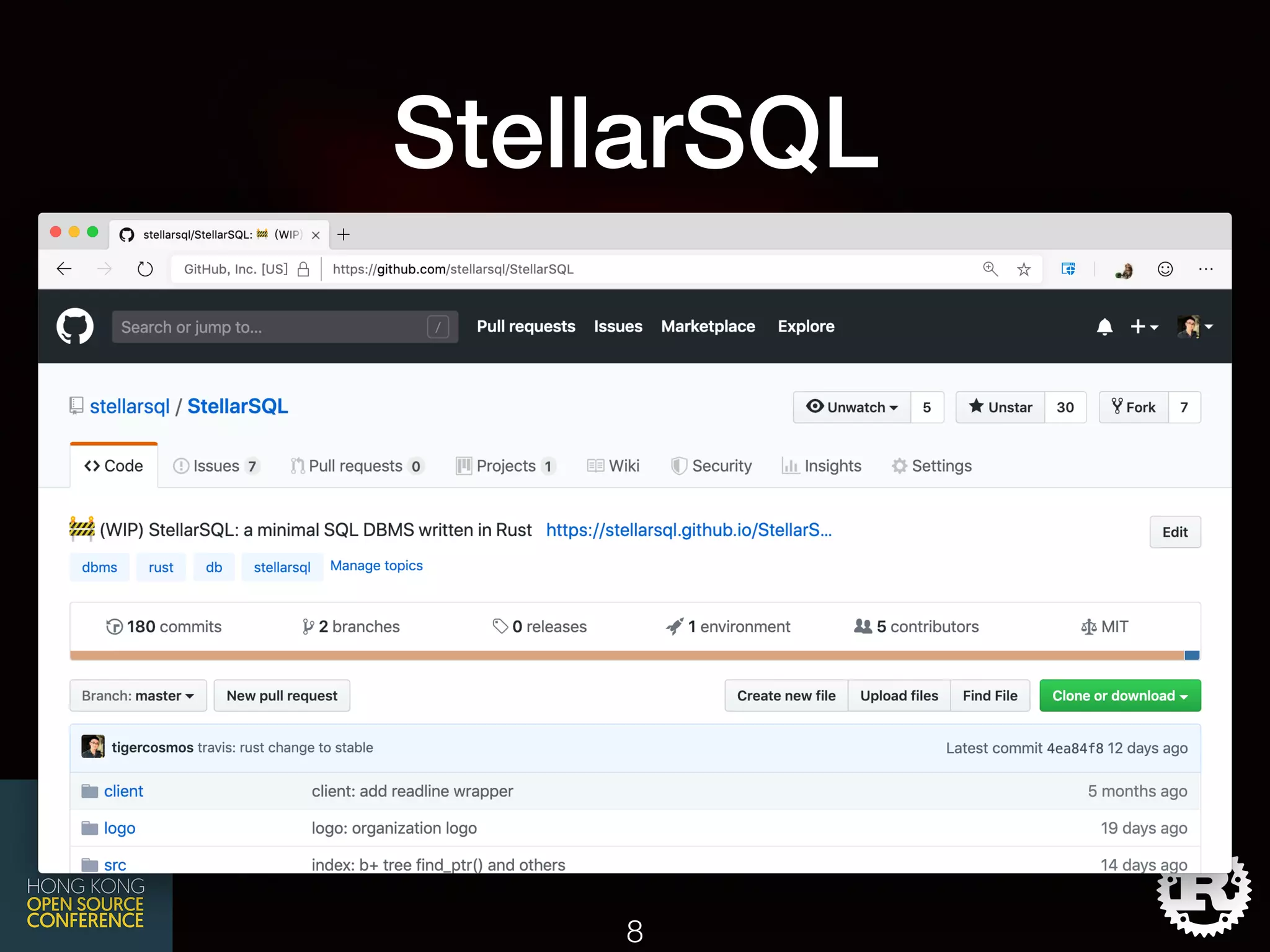This screenshot has height=952, width=1270.
Task: Select the Code tab
Action: pyautogui.click(x=113, y=465)
